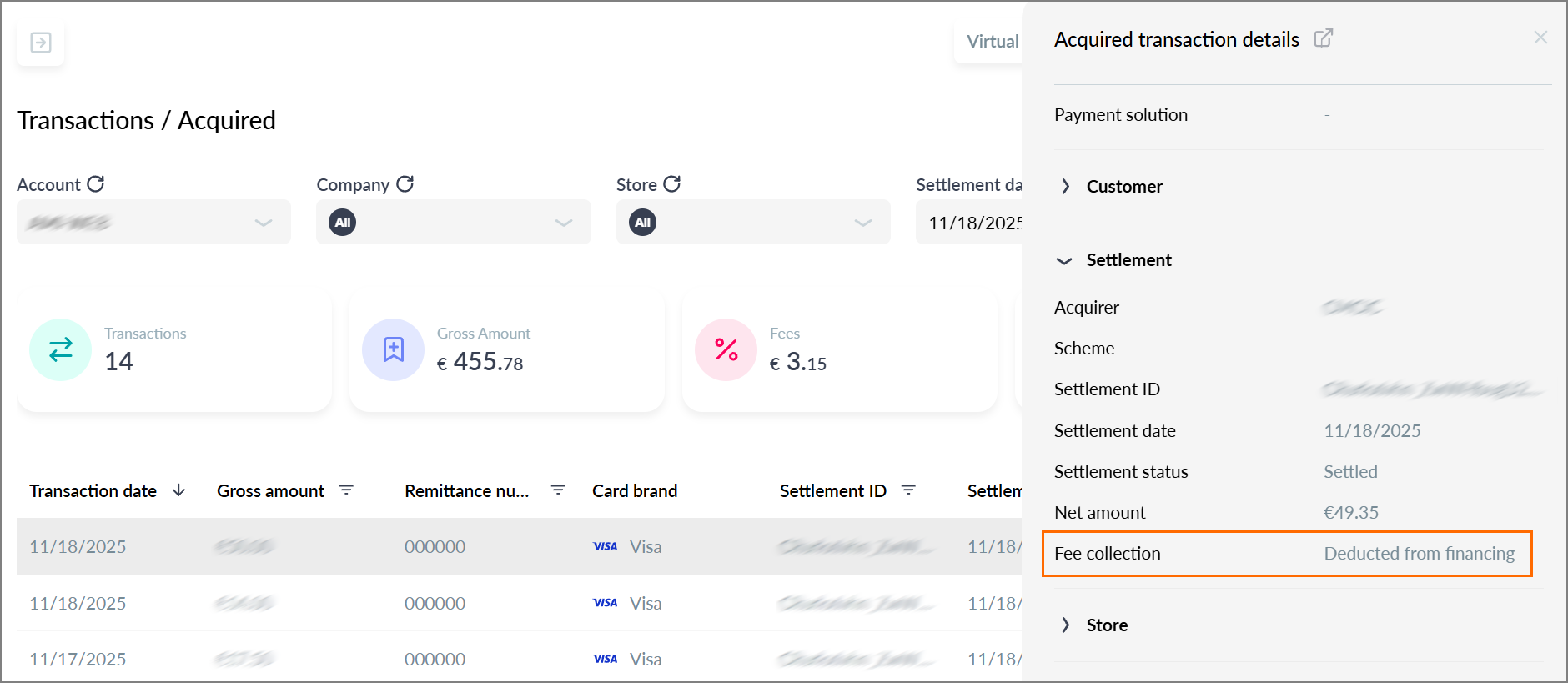Collapse the Settlement section

[x=1064, y=260]
